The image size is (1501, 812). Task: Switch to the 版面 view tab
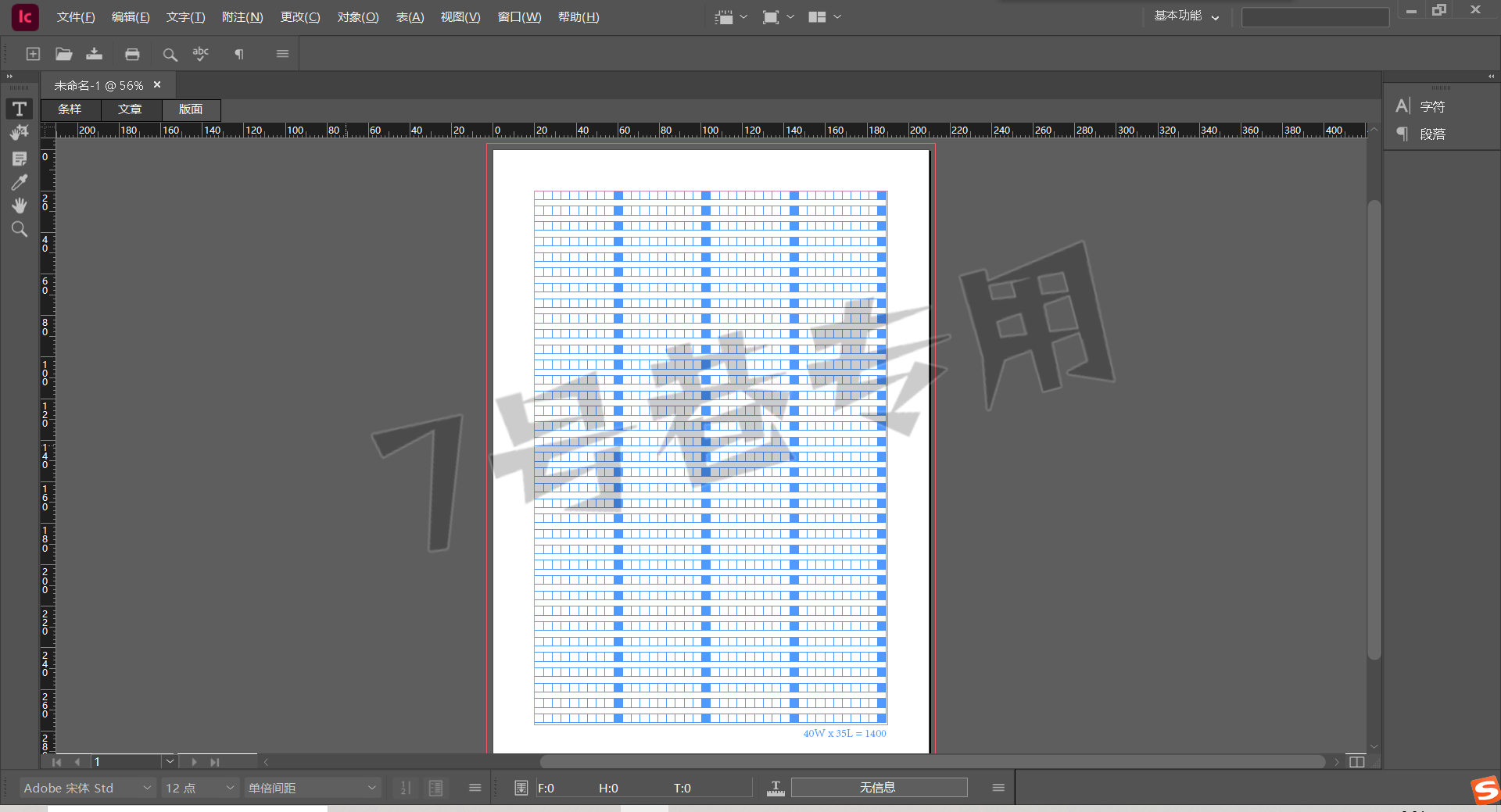tap(191, 109)
